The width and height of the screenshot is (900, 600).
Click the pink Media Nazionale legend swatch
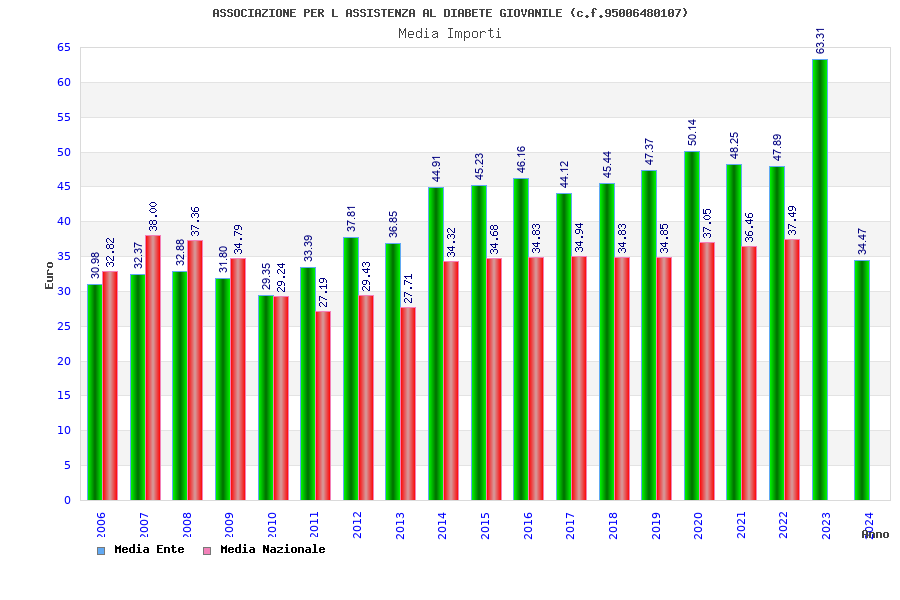(x=207, y=551)
